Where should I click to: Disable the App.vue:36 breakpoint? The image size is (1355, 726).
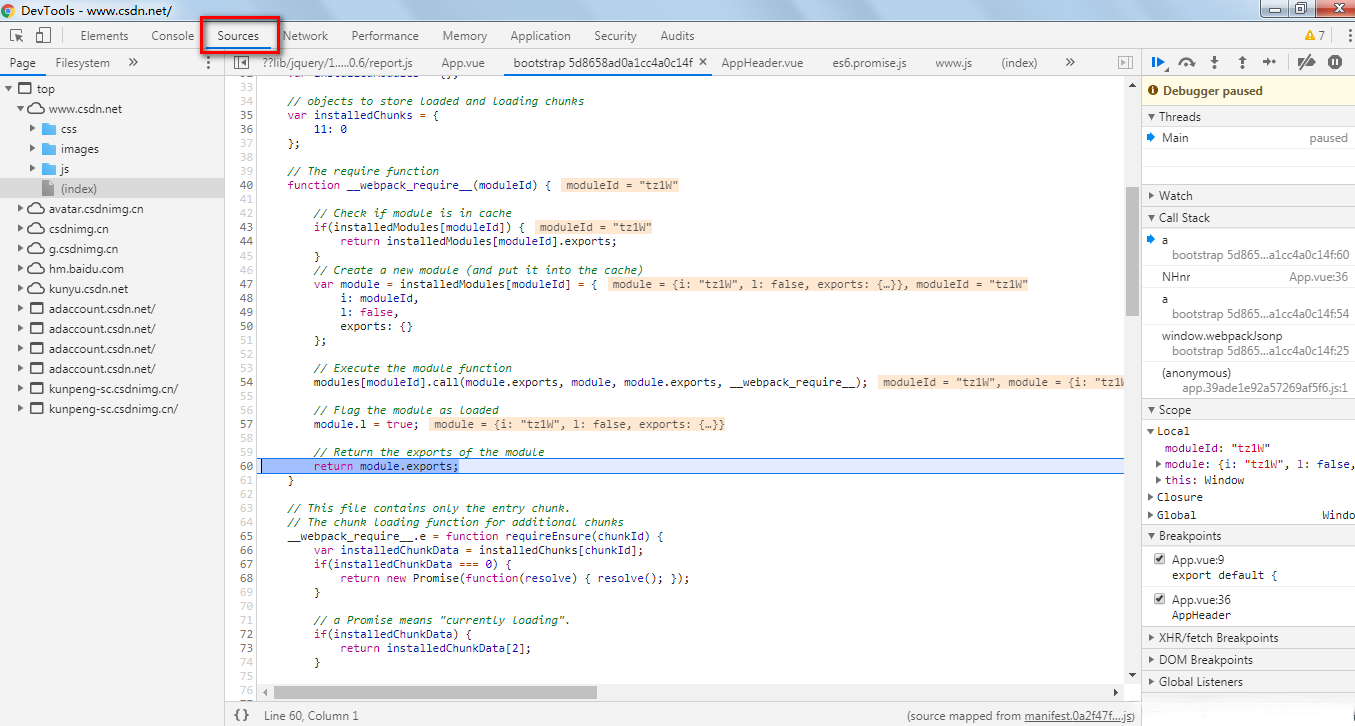pos(1159,599)
